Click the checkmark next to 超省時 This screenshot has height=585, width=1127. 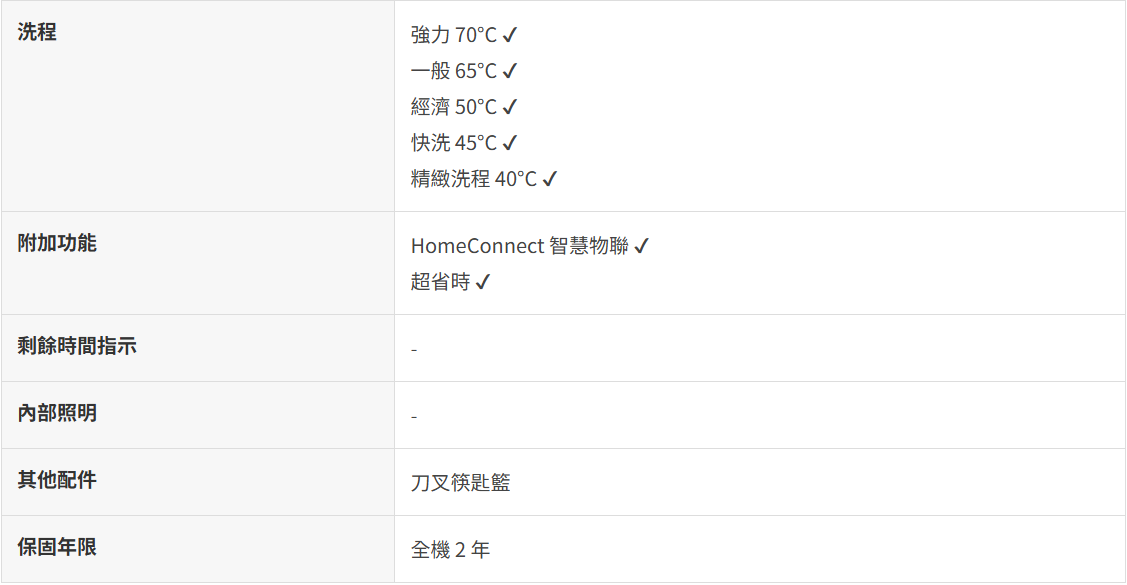pos(483,282)
